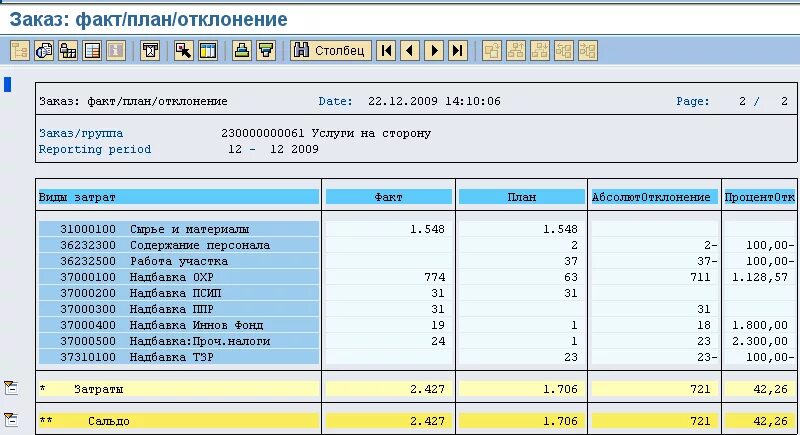
Task: Click deviation 721 in Затраты row
Action: [700, 389]
